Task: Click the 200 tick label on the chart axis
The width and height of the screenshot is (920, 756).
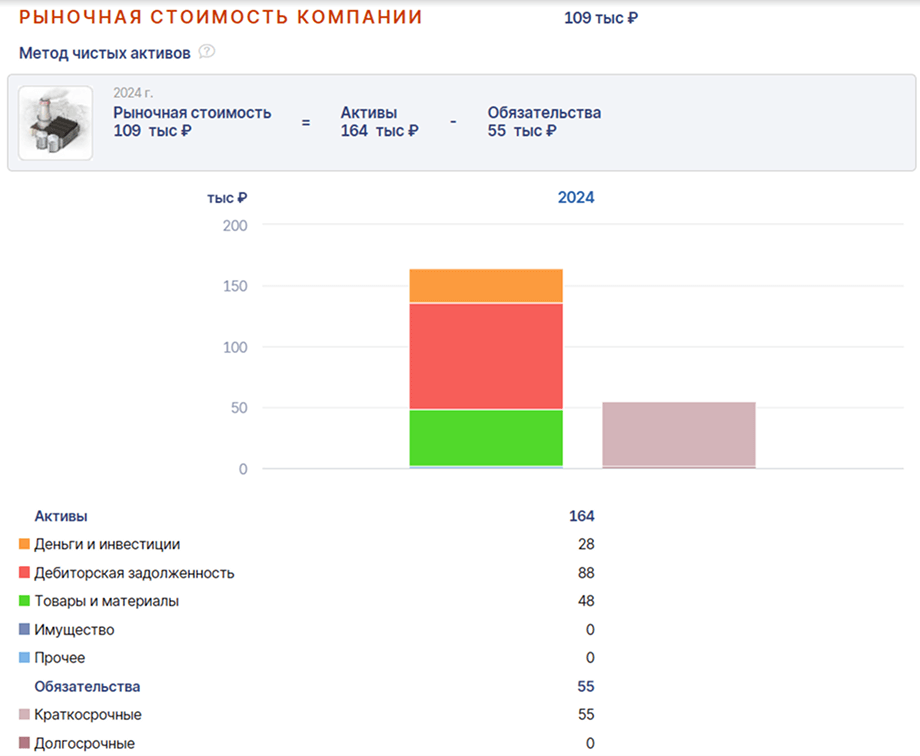Action: click(235, 225)
